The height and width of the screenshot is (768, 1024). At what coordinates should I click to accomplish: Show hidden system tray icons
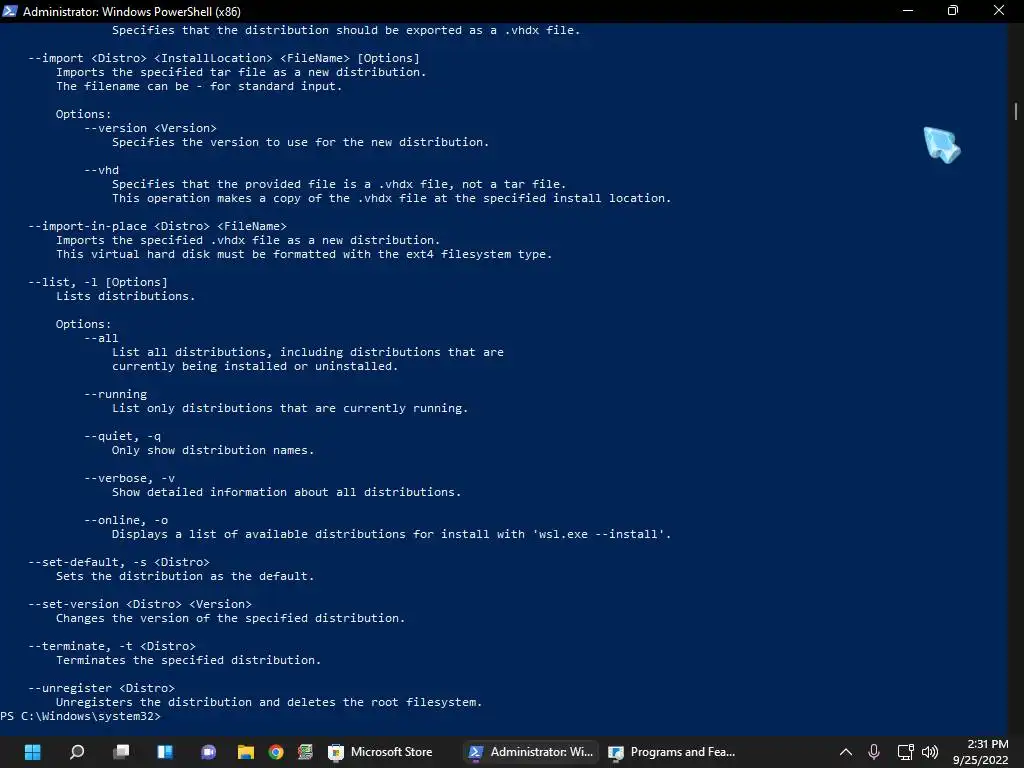845,752
